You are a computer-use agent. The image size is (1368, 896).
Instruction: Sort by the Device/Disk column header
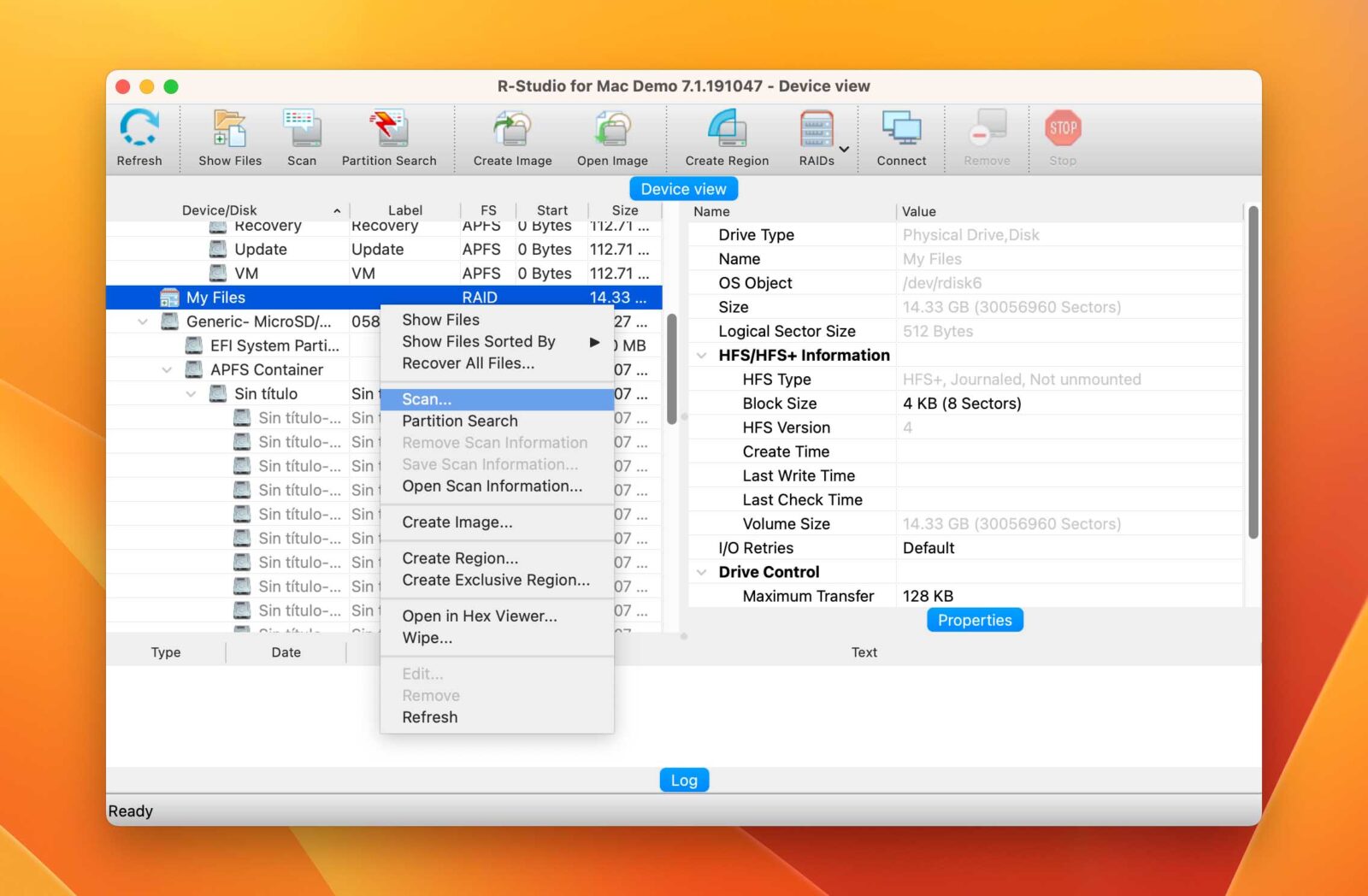click(220, 209)
